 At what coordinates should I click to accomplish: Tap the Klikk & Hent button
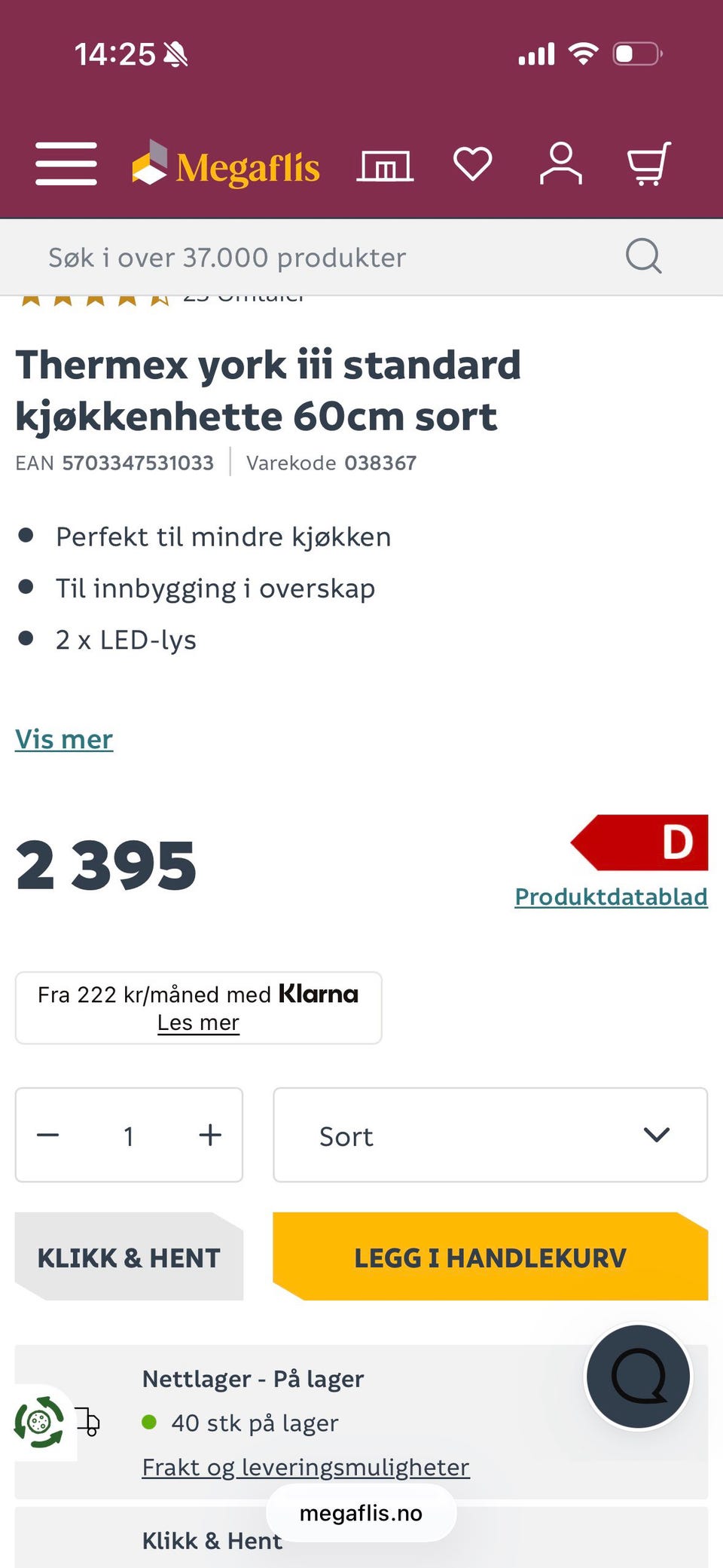click(x=129, y=1257)
